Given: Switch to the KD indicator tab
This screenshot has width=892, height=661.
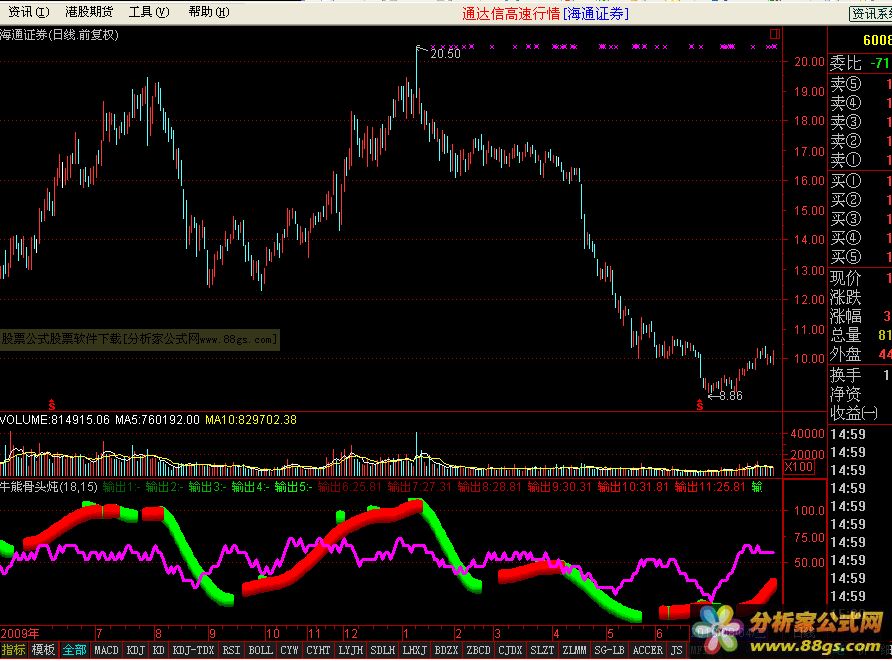Looking at the screenshot, I should tap(159, 650).
